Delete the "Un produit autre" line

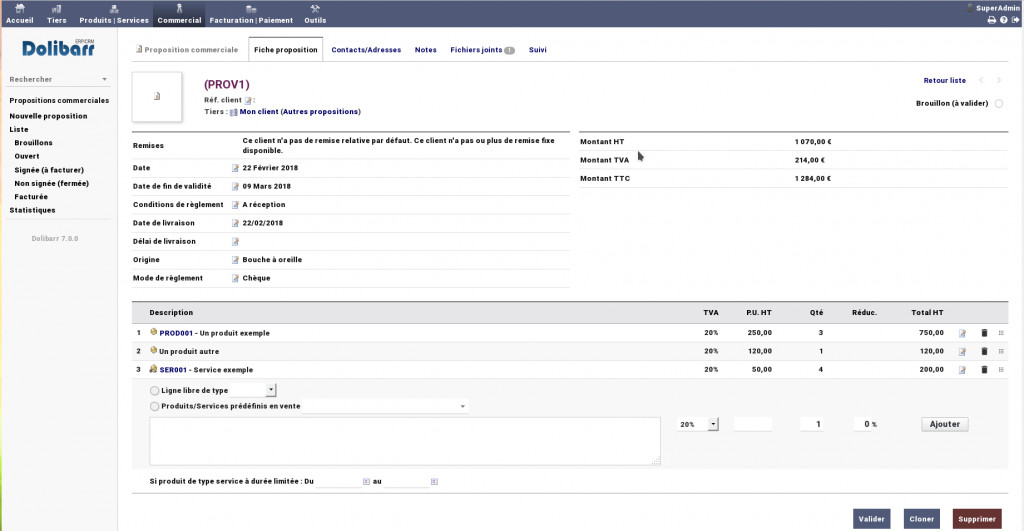click(x=983, y=351)
